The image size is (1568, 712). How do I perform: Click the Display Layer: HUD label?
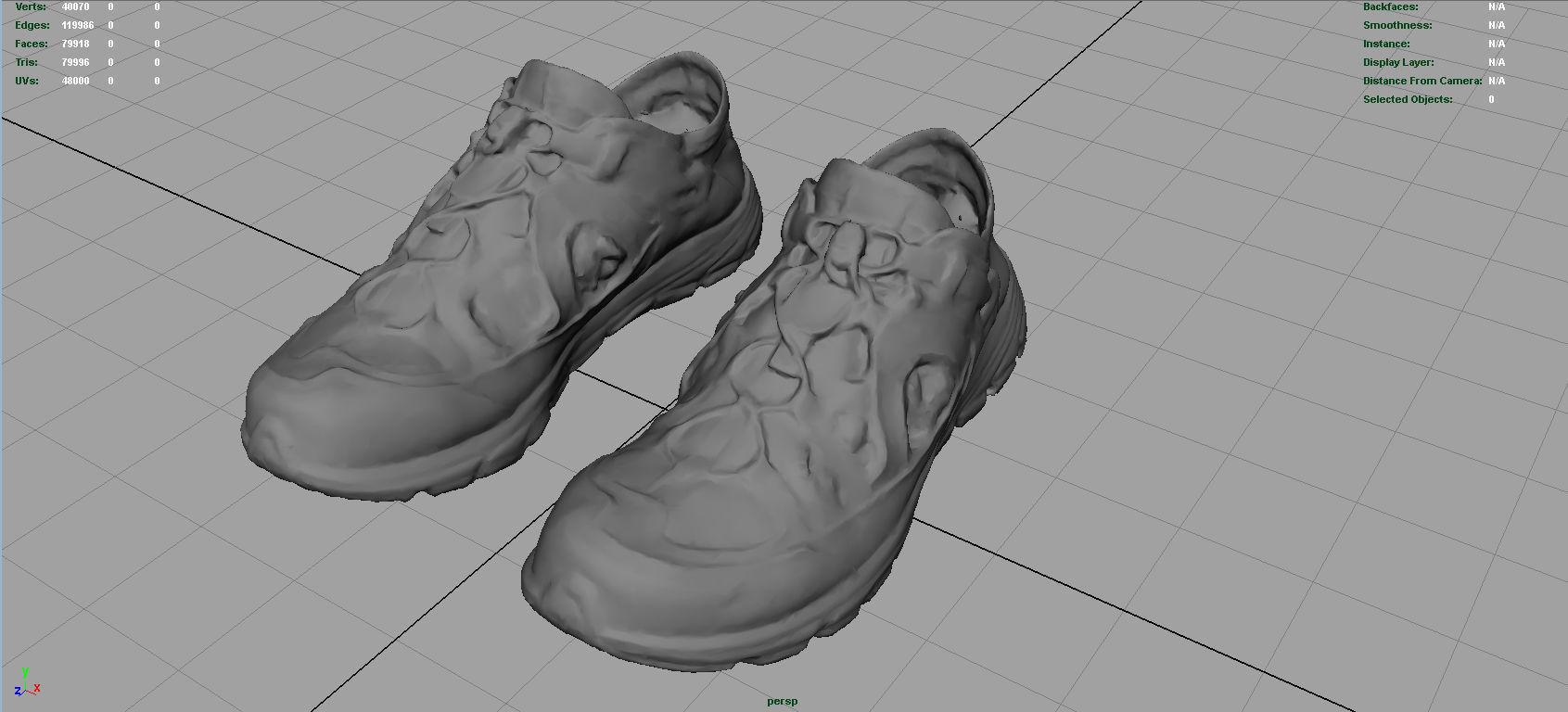(1398, 62)
